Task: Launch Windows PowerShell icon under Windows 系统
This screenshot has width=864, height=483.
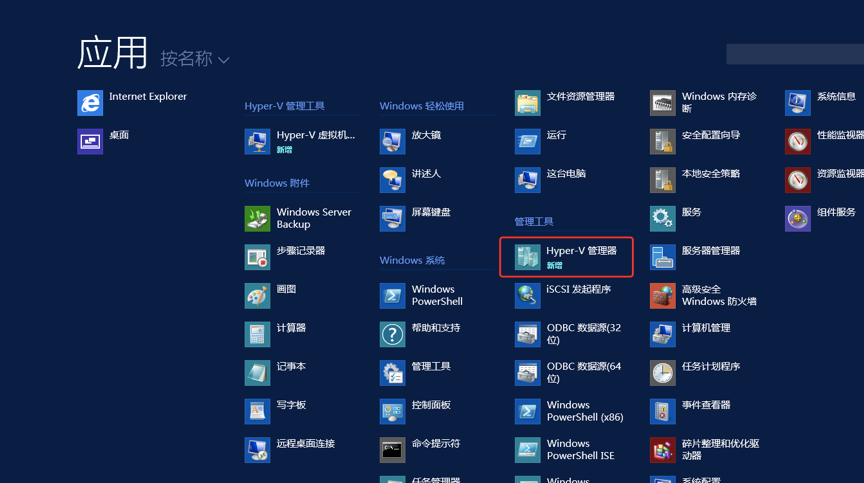Action: [x=392, y=296]
